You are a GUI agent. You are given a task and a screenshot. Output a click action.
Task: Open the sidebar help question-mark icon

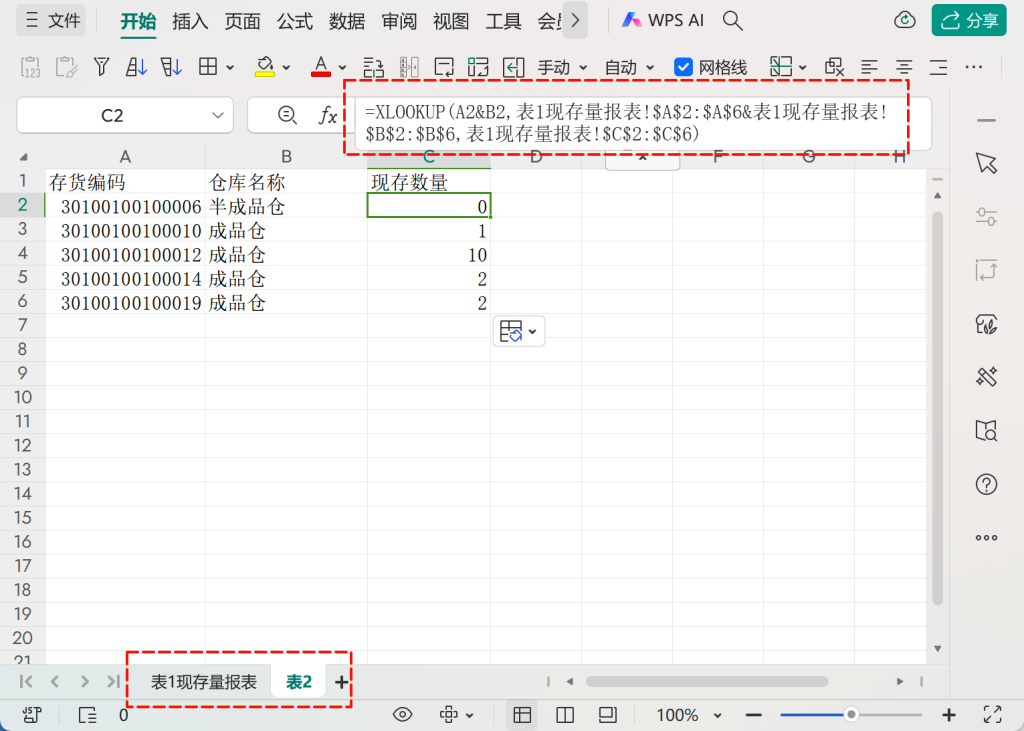(986, 484)
